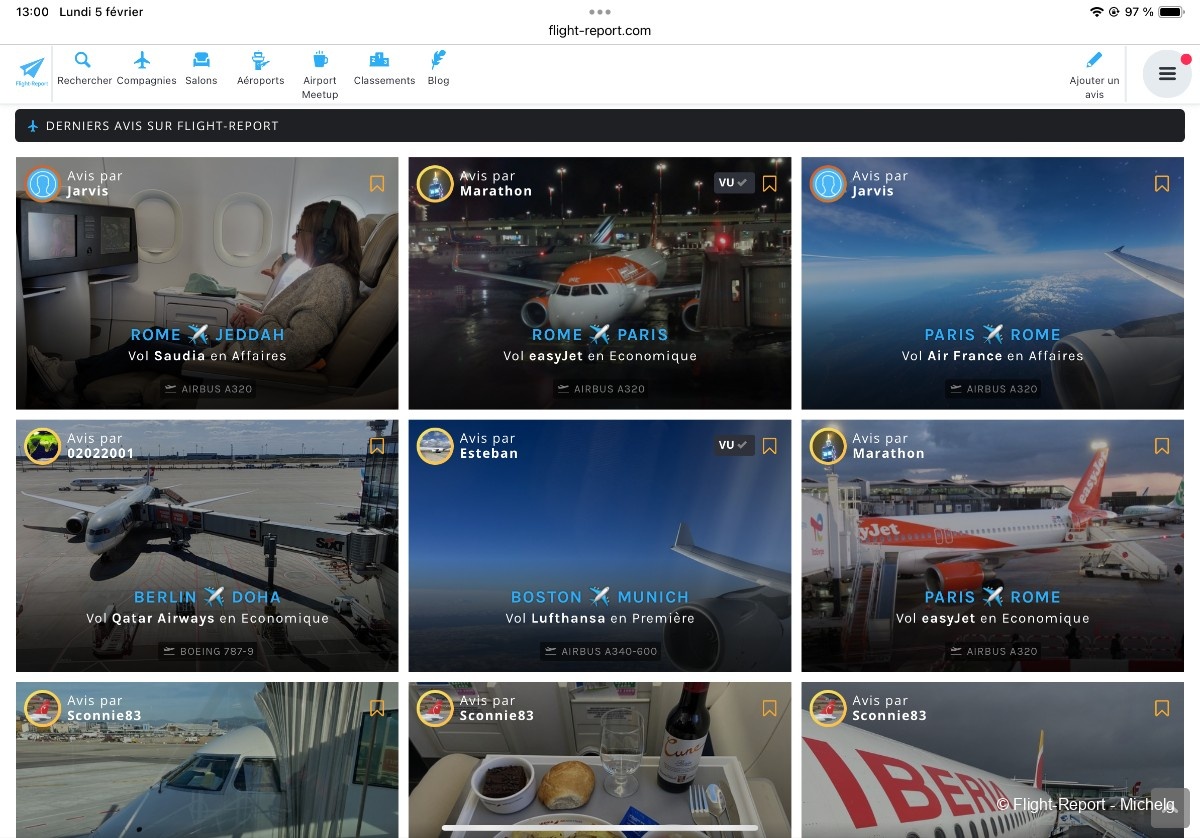
Task: Click Airbus A320 tag on Saudia card
Action: point(207,389)
